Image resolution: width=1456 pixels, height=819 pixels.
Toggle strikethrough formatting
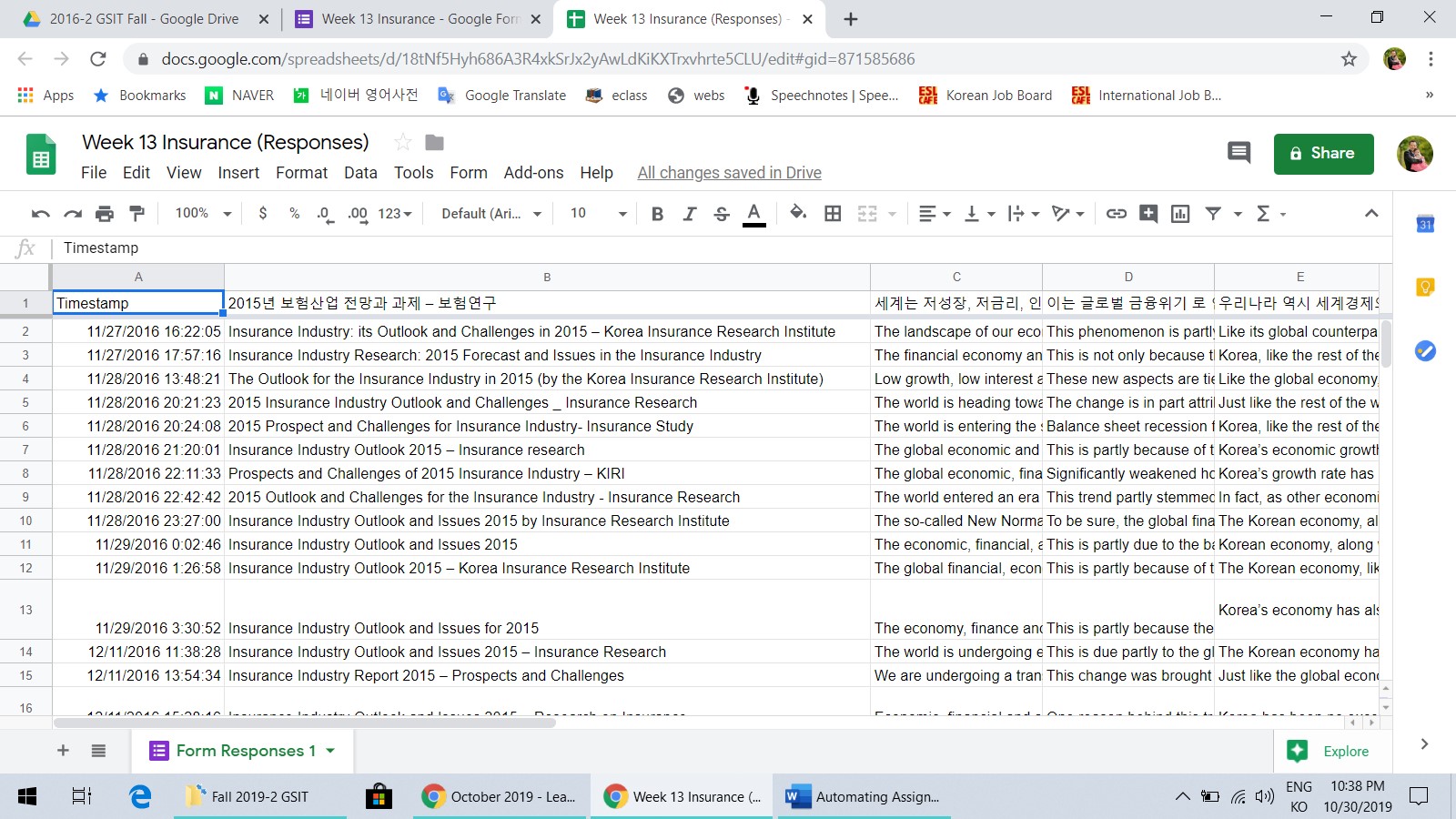coord(722,214)
